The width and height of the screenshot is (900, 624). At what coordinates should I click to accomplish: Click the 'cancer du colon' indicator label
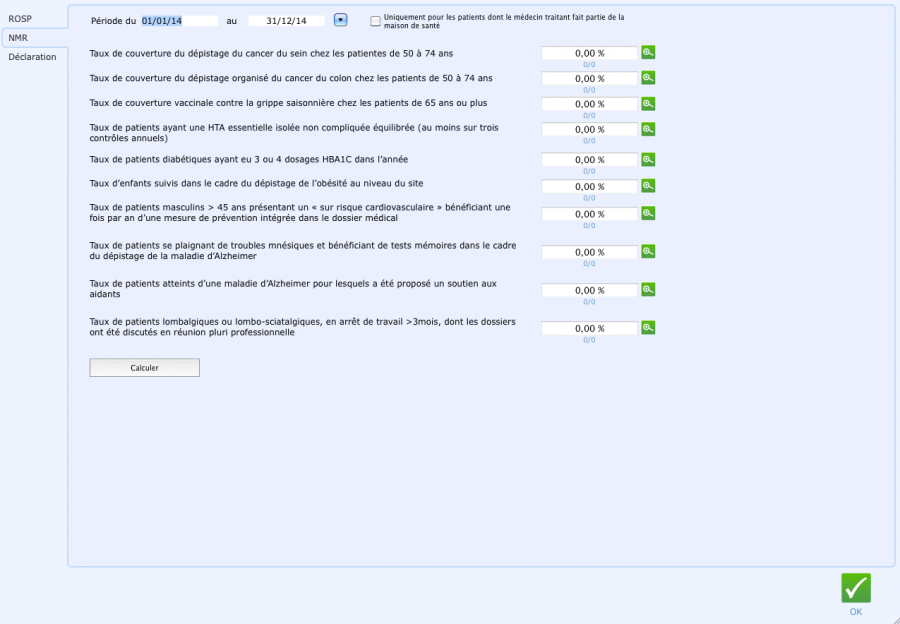(291, 78)
